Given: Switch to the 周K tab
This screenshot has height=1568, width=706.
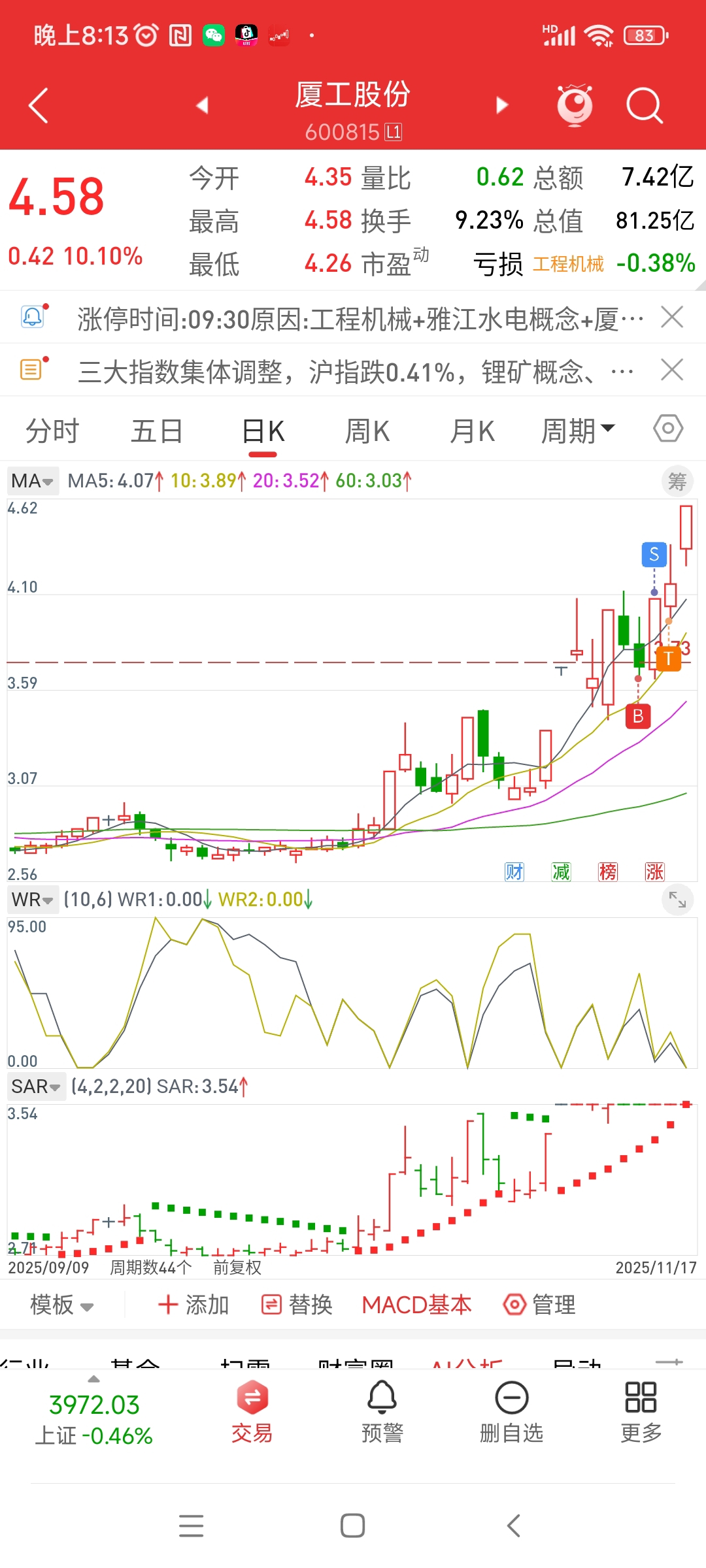Looking at the screenshot, I should (367, 431).
